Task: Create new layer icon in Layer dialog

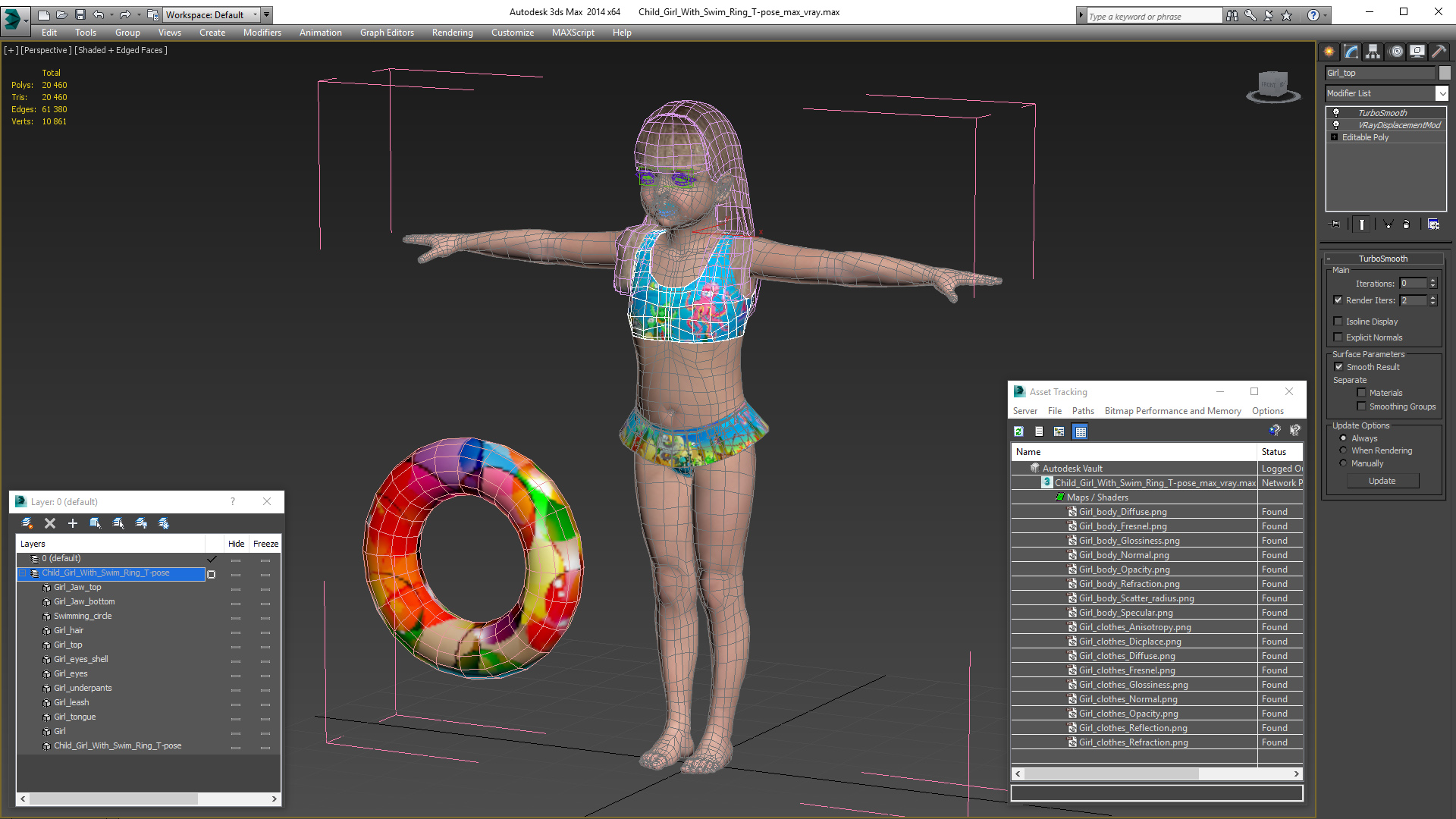Action: tap(27, 523)
